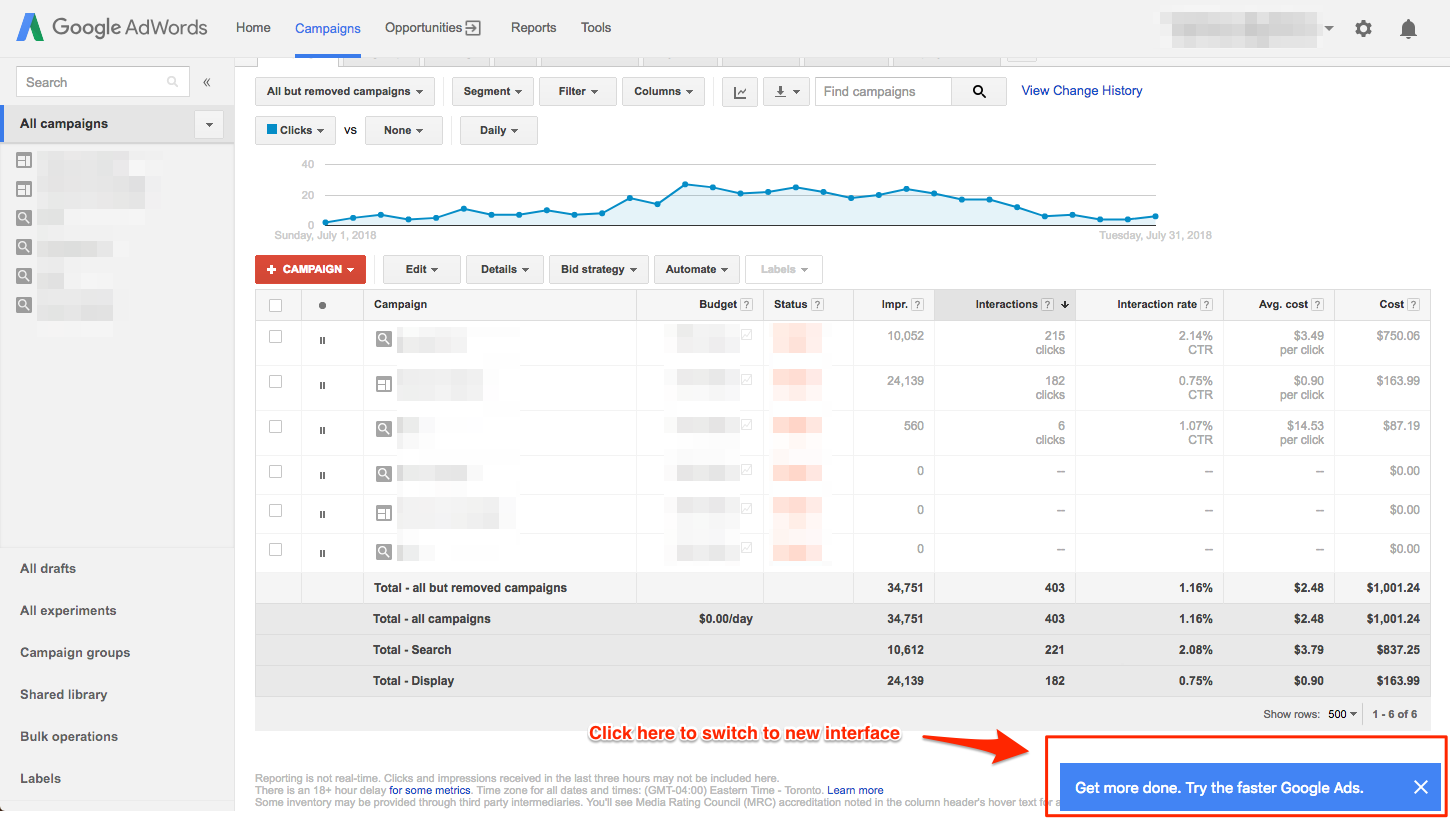
Task: Click the Automate button
Action: pyautogui.click(x=697, y=270)
